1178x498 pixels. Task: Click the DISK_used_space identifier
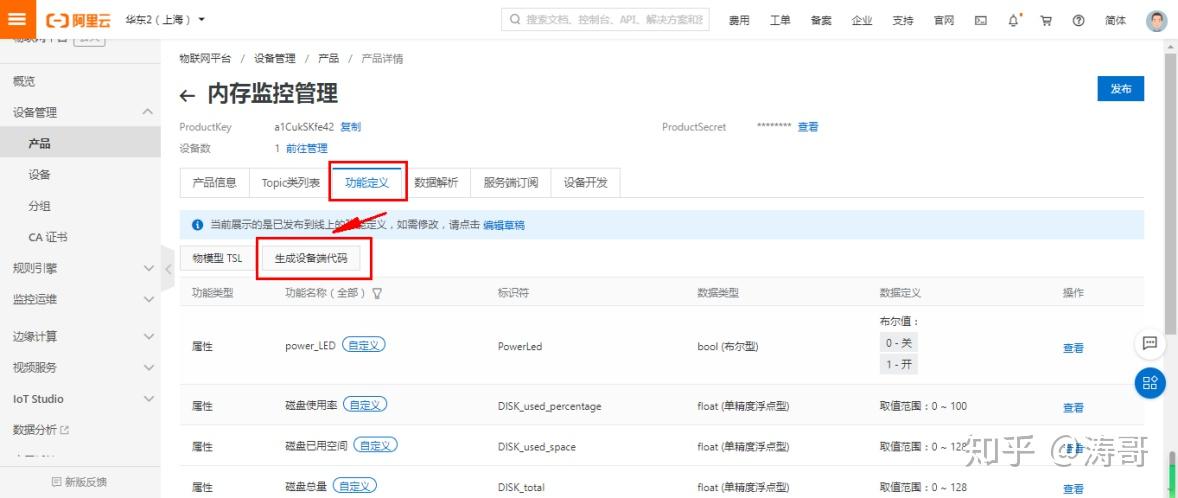click(x=536, y=447)
